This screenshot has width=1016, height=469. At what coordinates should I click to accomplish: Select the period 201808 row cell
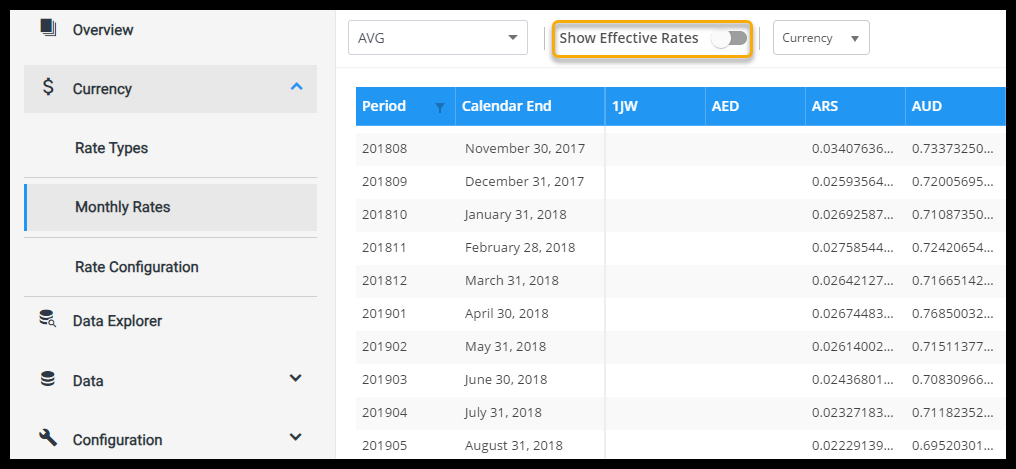pos(385,149)
